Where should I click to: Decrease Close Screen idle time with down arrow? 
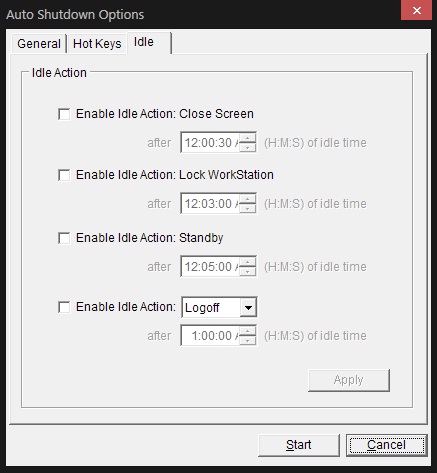(248, 147)
